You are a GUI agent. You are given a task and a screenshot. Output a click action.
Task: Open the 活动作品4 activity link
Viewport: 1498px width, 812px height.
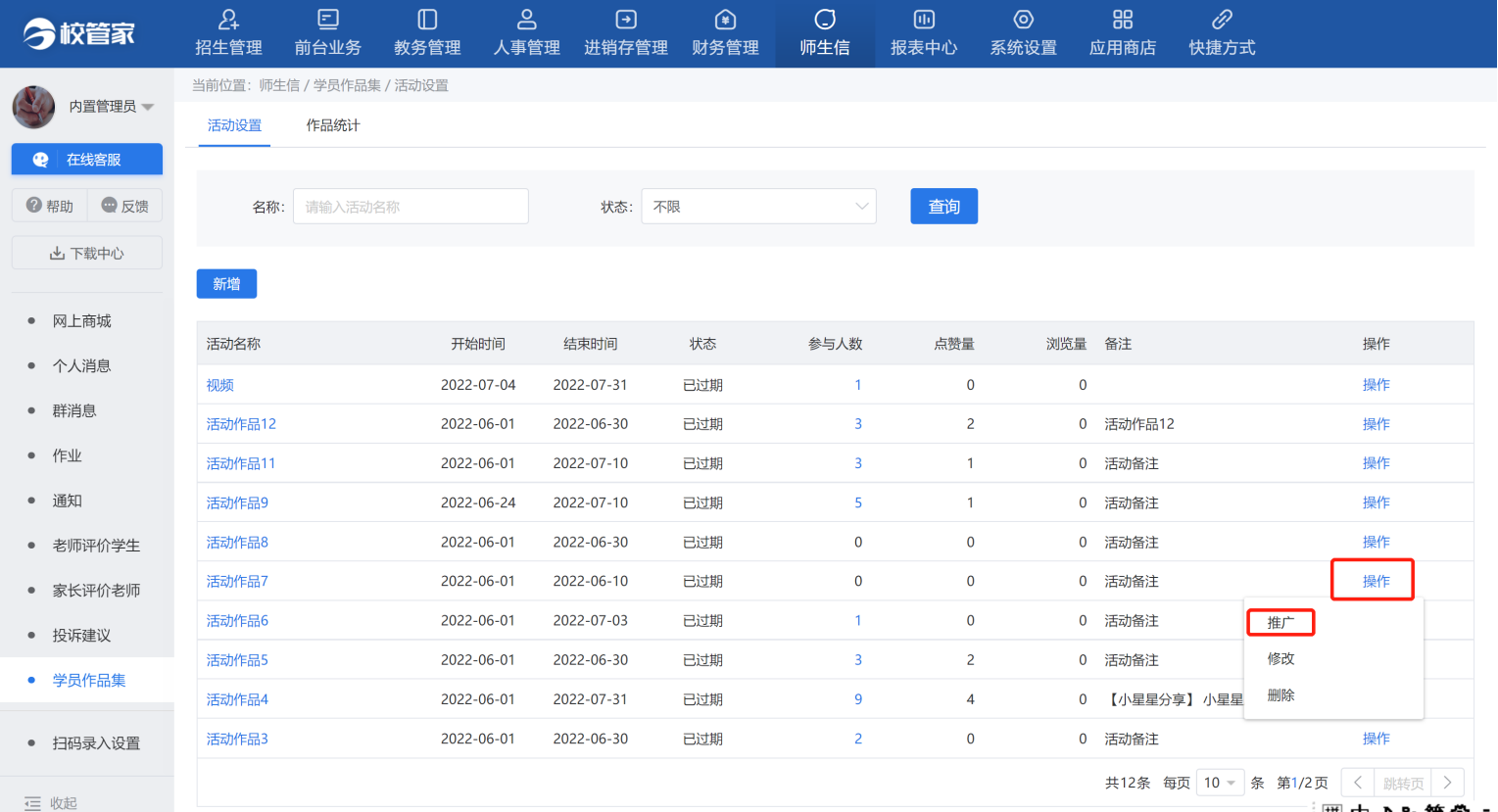[x=237, y=699]
